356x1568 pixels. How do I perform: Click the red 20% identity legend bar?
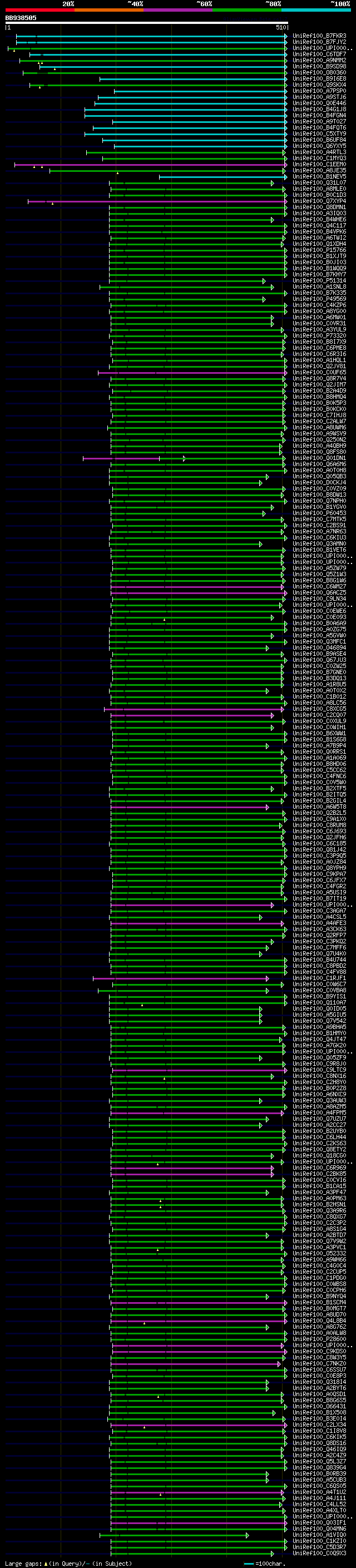39,10
